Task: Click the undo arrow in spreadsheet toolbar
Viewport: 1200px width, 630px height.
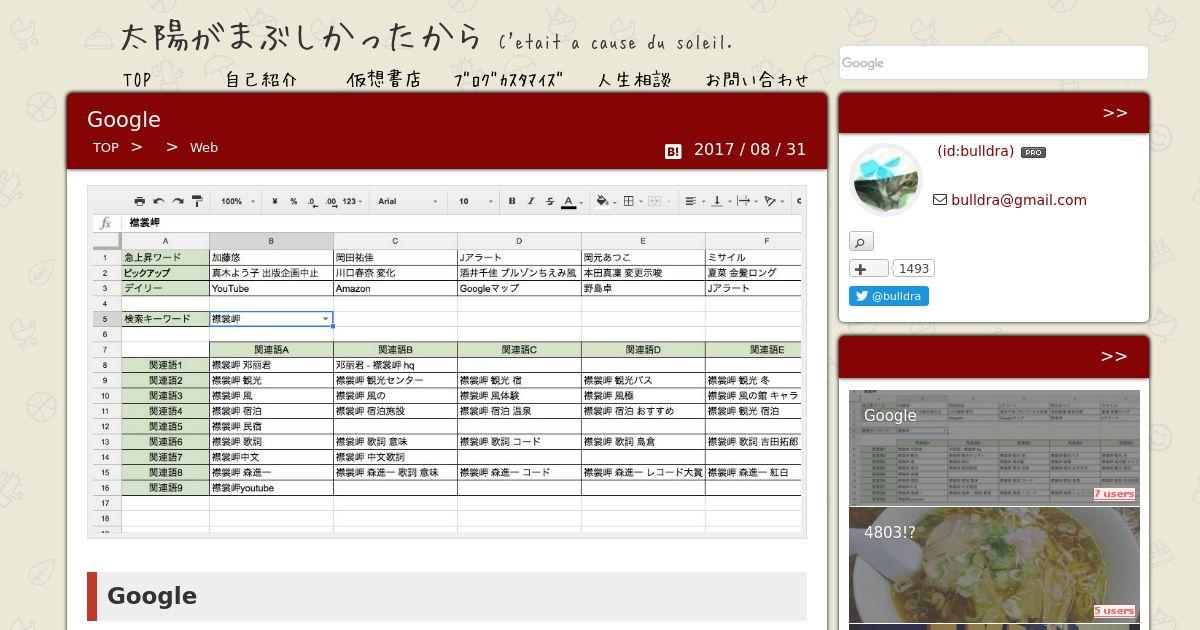Action: [x=159, y=201]
